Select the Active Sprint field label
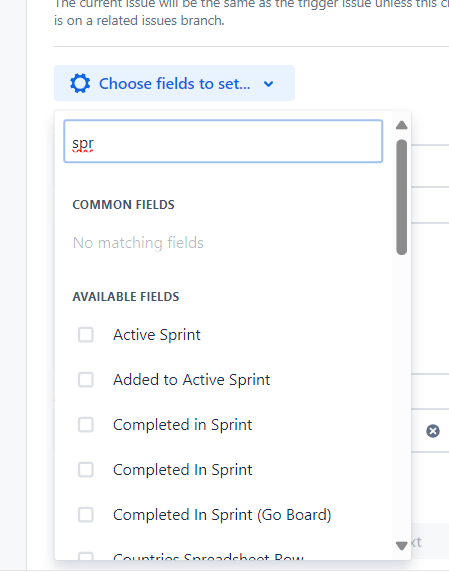Viewport: 449px width, 572px height. point(157,335)
